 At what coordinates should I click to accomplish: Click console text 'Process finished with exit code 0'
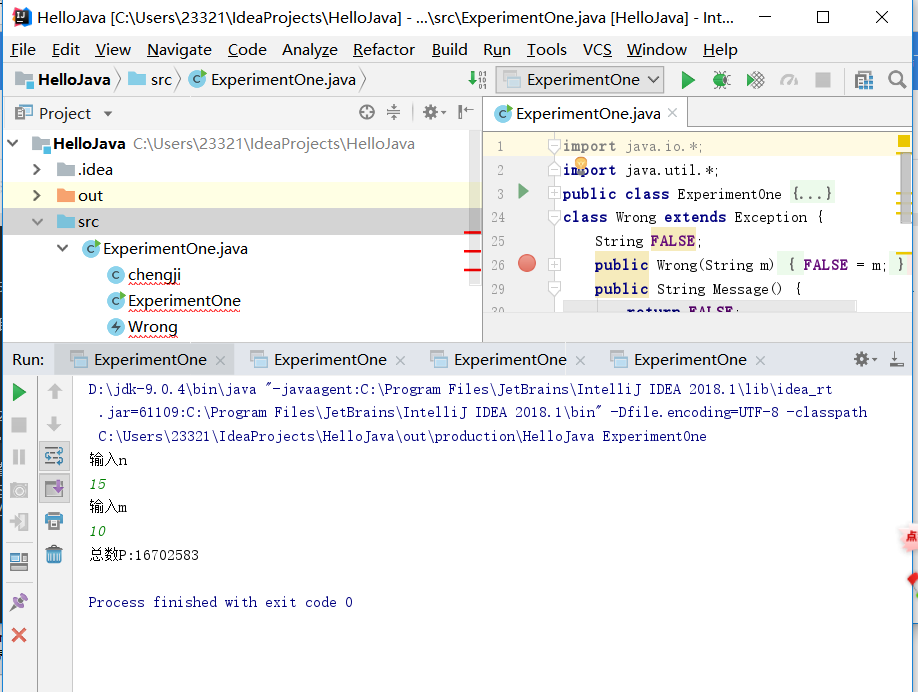pyautogui.click(x=220, y=602)
